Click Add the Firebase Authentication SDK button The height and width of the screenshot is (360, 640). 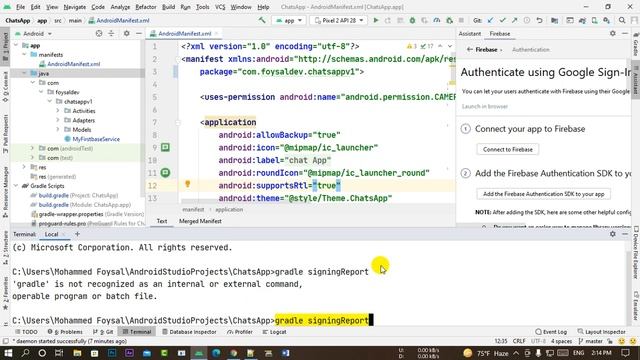(543, 194)
